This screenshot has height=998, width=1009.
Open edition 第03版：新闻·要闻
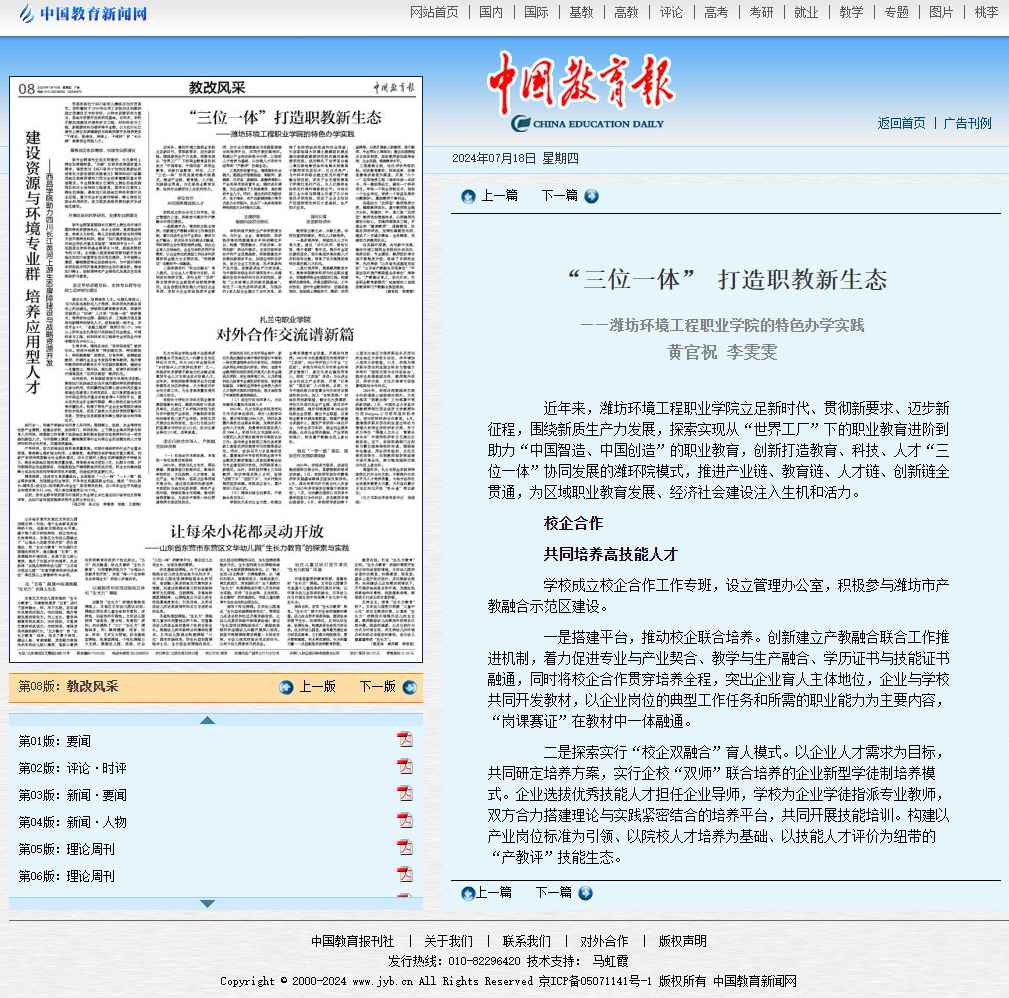click(72, 795)
